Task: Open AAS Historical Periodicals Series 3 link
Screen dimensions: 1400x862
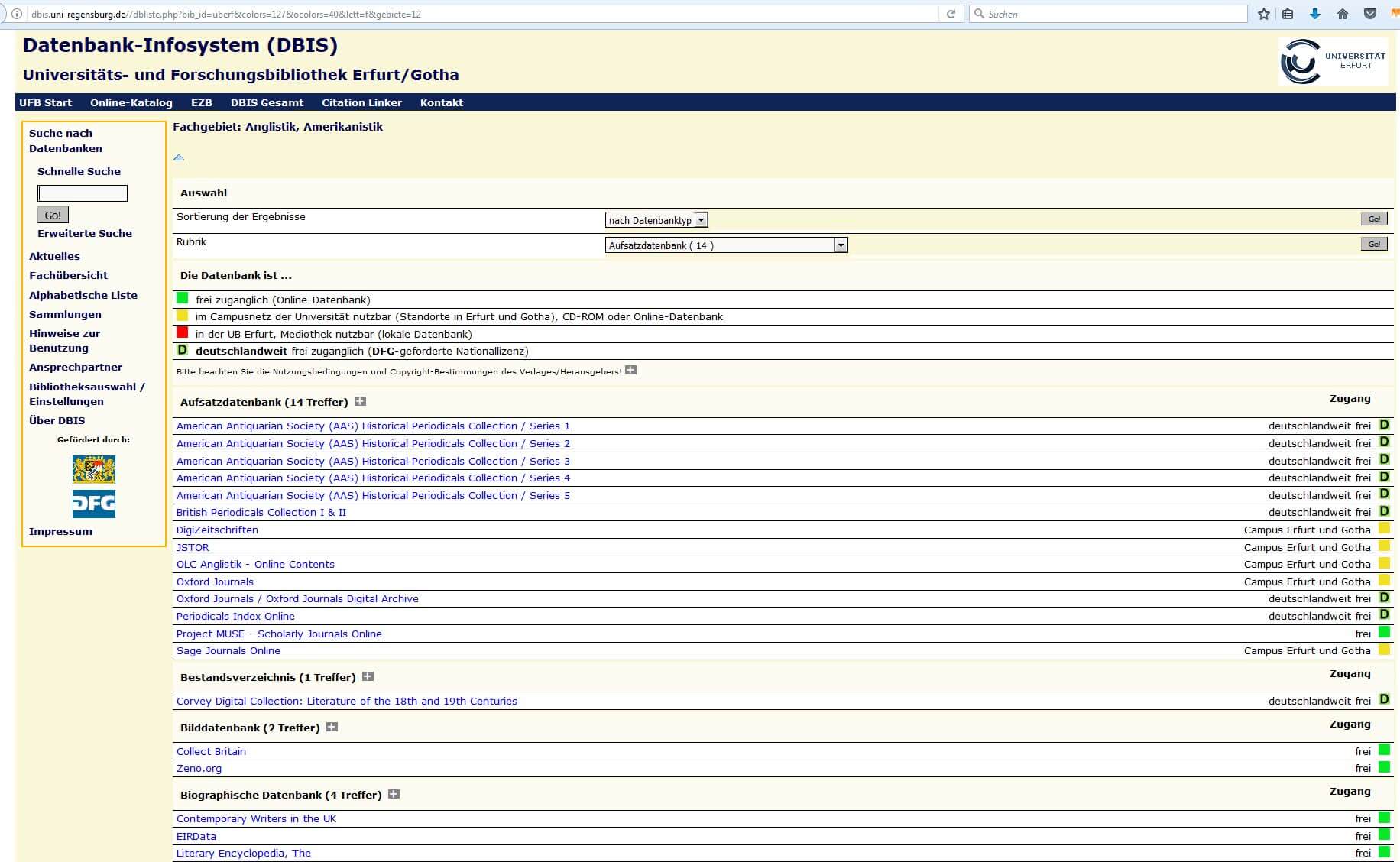Action: pos(373,461)
